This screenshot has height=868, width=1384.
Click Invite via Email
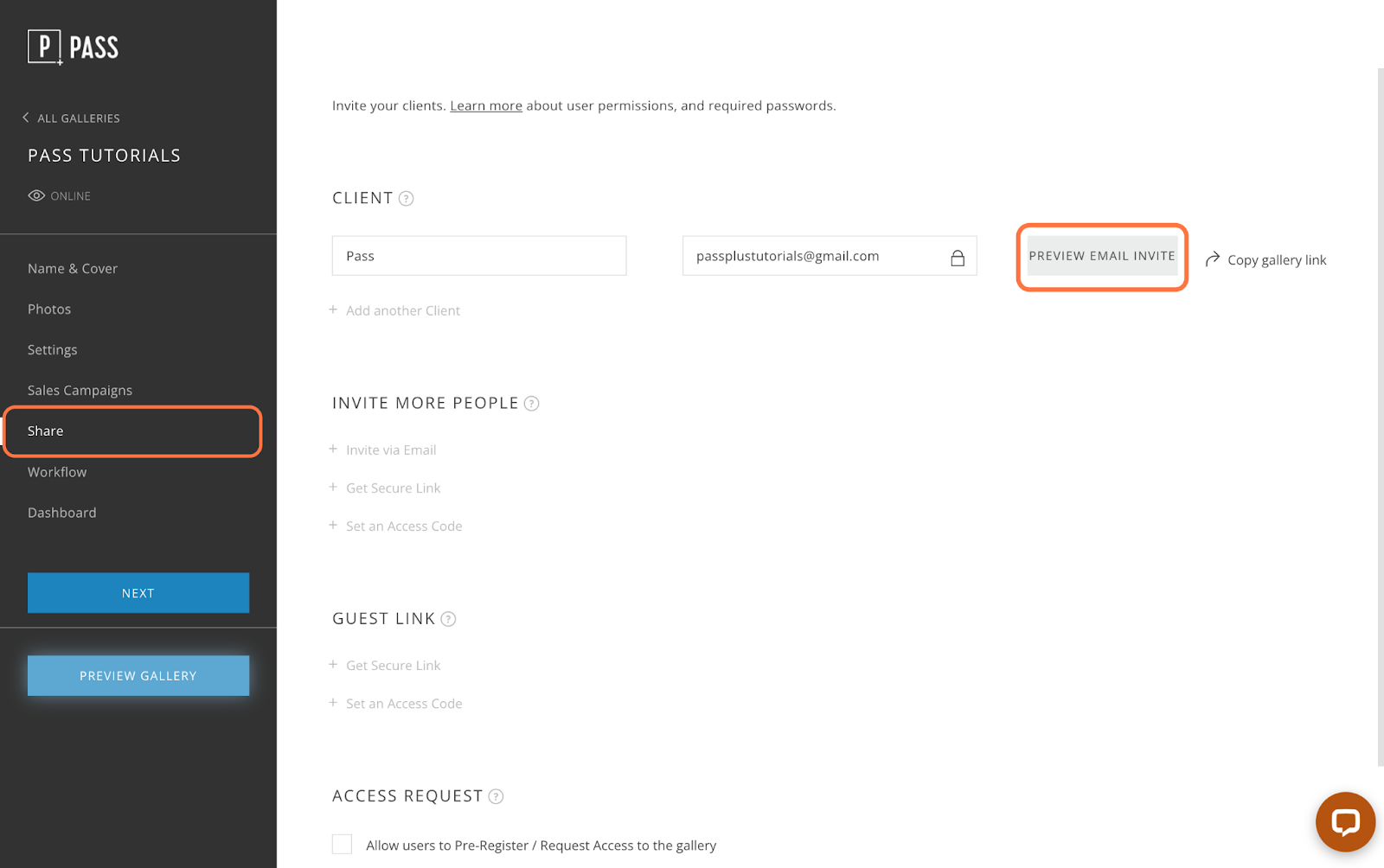[391, 450]
